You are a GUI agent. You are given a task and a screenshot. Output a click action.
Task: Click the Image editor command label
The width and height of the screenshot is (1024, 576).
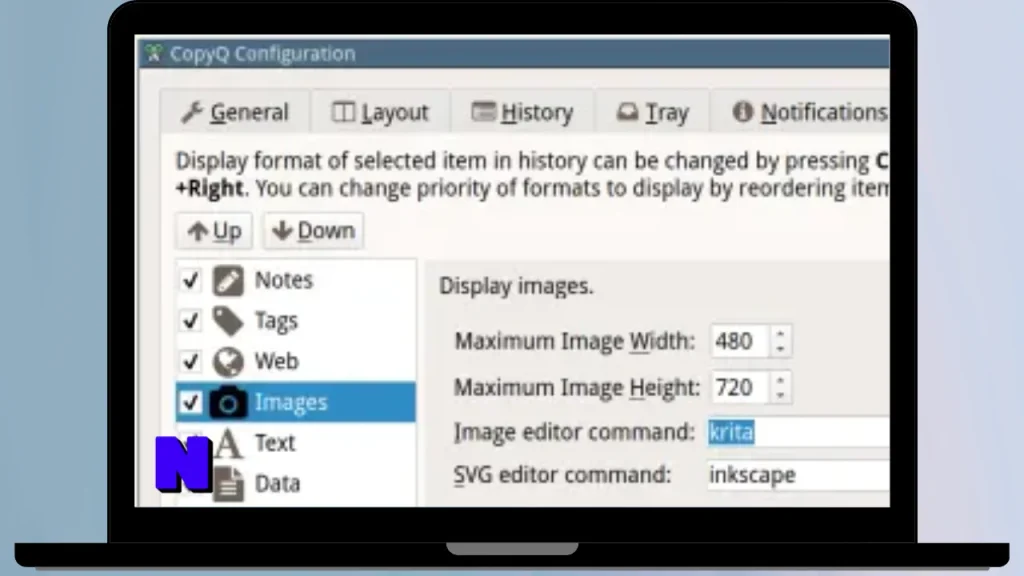click(x=574, y=432)
